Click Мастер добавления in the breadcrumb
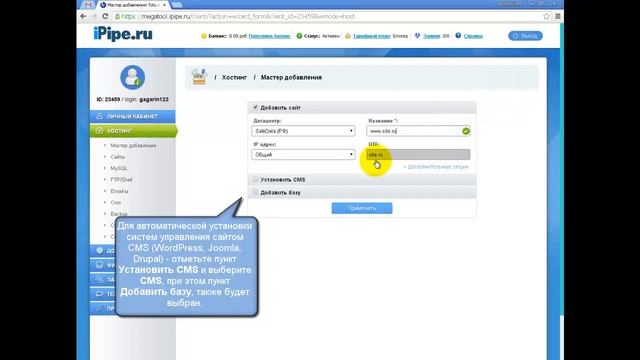 point(291,77)
